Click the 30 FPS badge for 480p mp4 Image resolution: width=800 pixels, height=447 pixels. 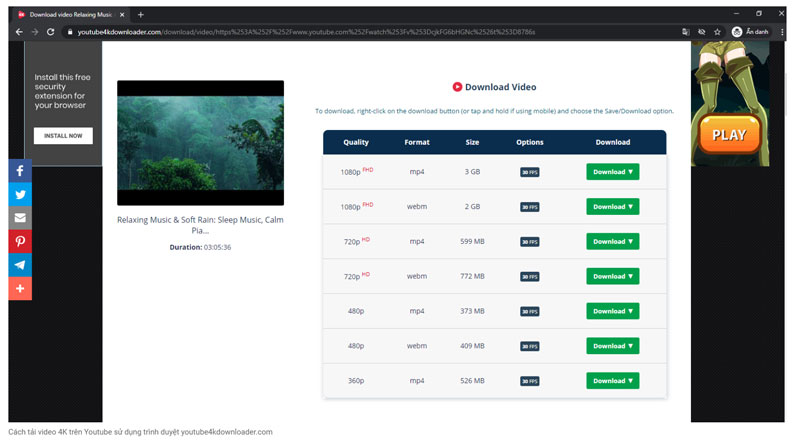530,311
